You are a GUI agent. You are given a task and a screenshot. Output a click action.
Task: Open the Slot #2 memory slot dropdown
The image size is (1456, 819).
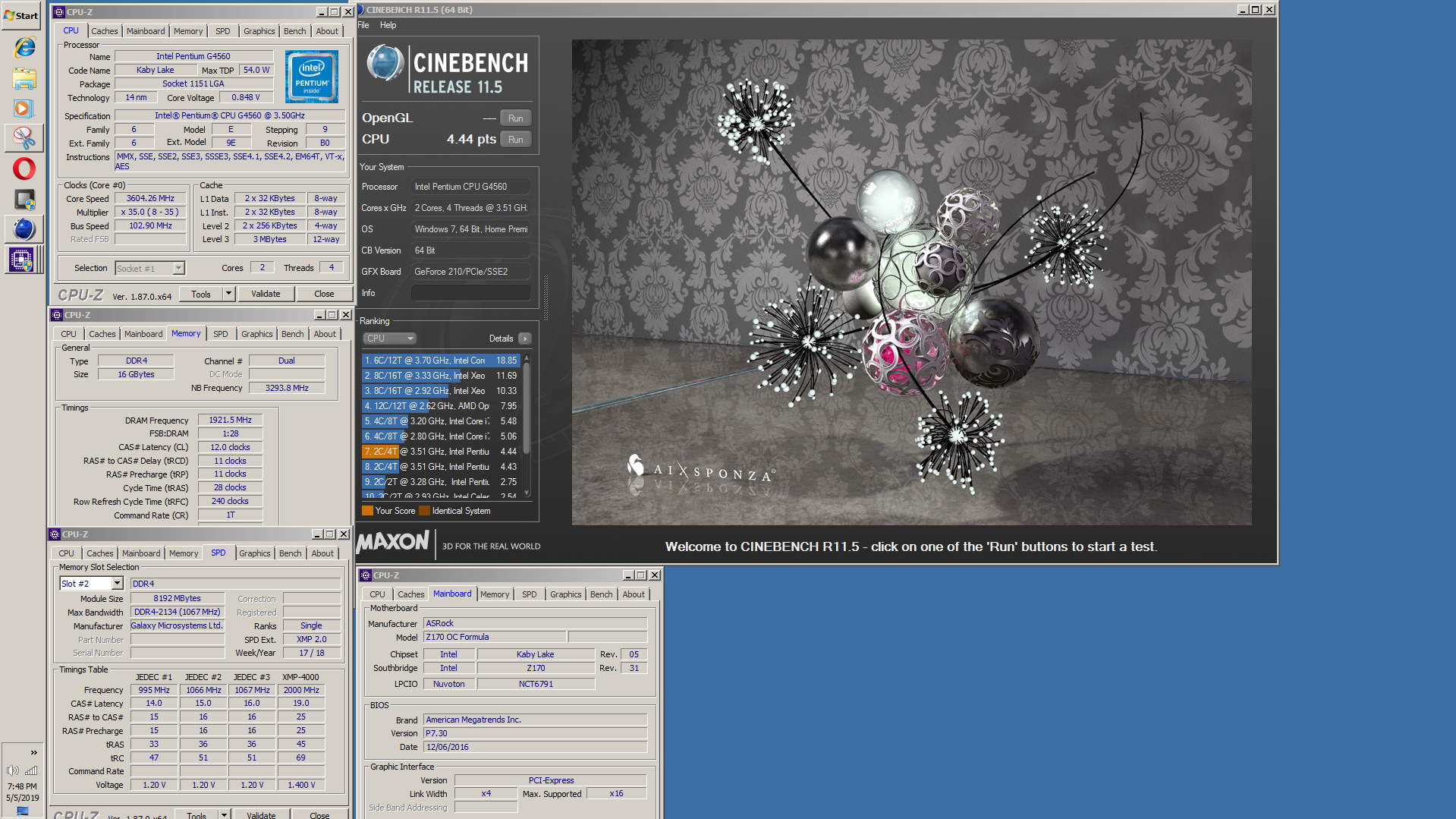click(x=91, y=584)
